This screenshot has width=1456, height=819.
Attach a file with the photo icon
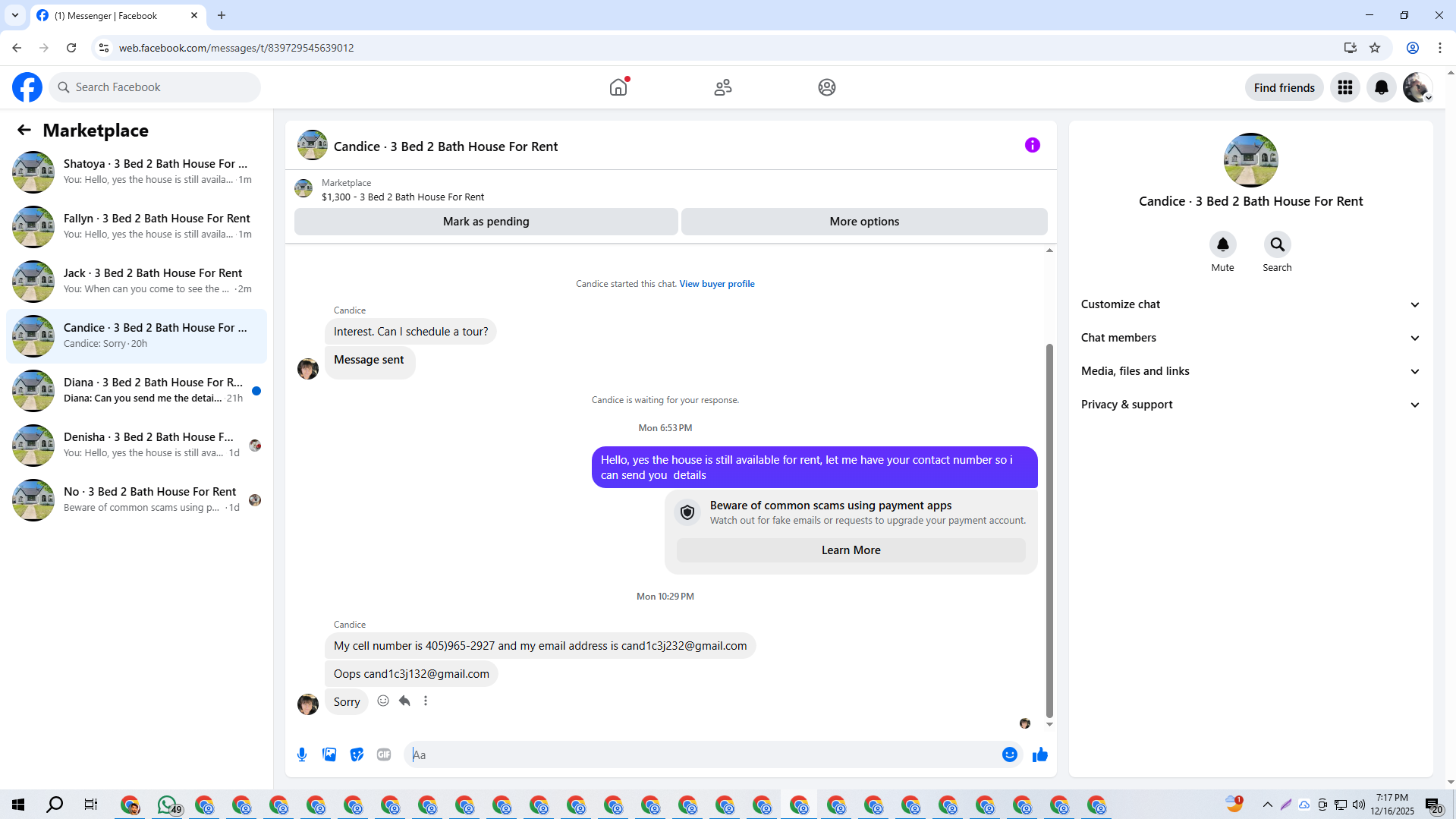[x=329, y=754]
